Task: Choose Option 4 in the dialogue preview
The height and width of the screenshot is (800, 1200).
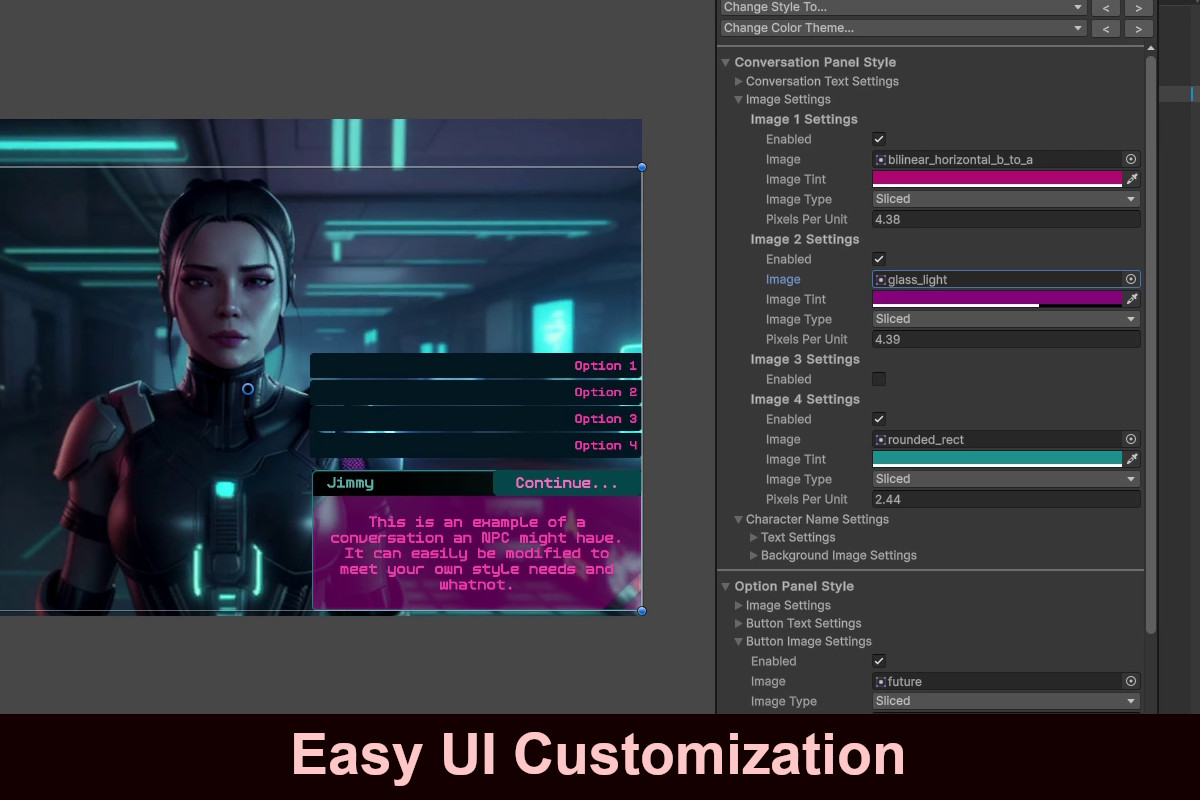Action: (x=475, y=445)
